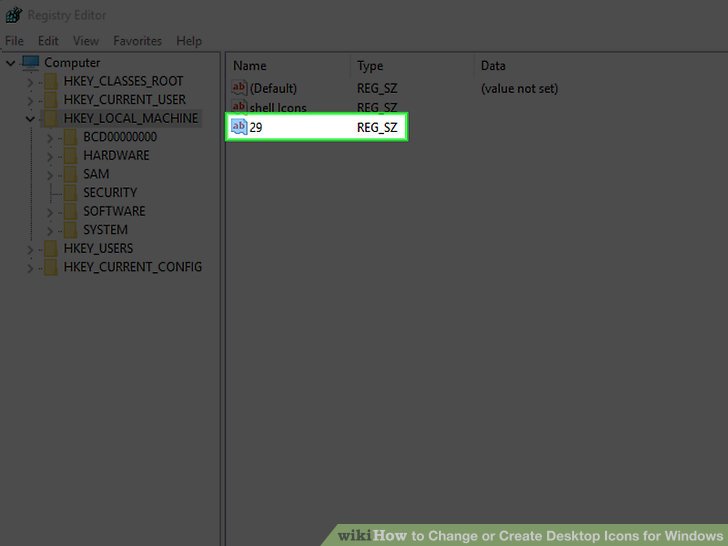Screen dimensions: 728x546
Task: Select the SOFTWARE key label
Action: click(x=114, y=211)
